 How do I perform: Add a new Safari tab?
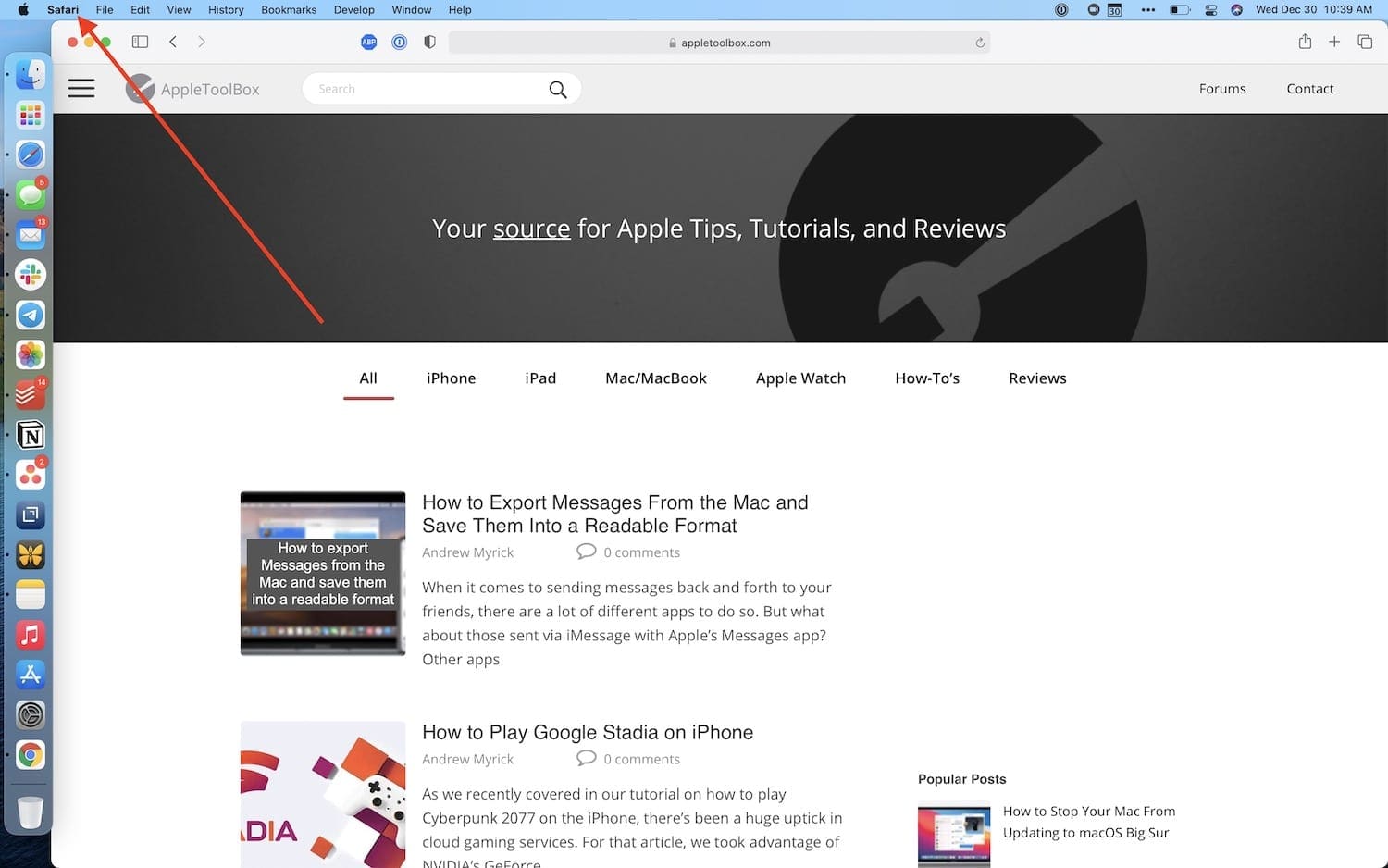pos(1334,42)
